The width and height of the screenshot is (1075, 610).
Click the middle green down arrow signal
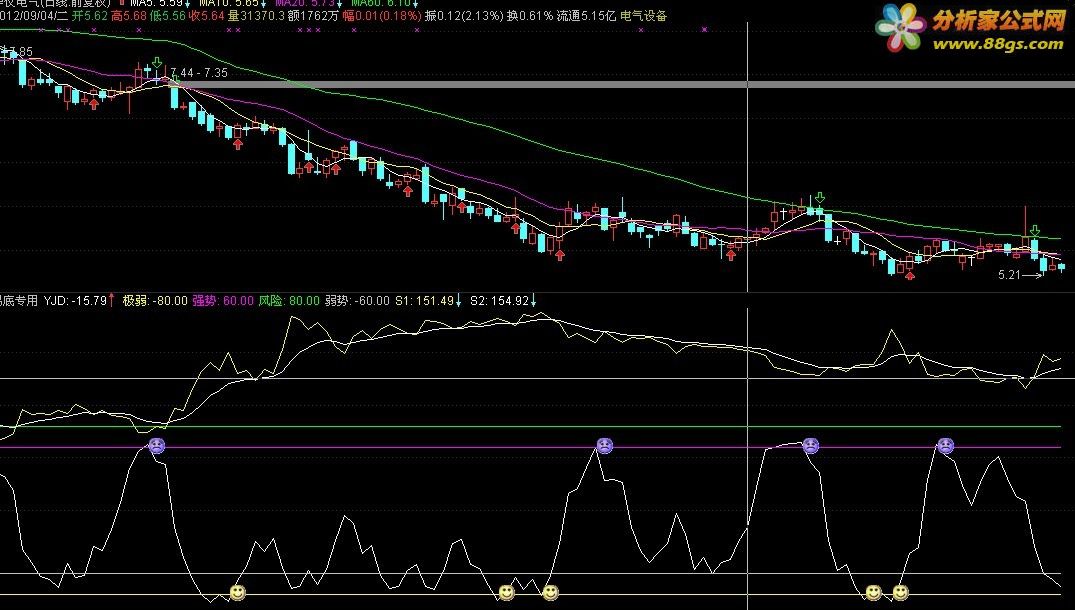click(820, 199)
